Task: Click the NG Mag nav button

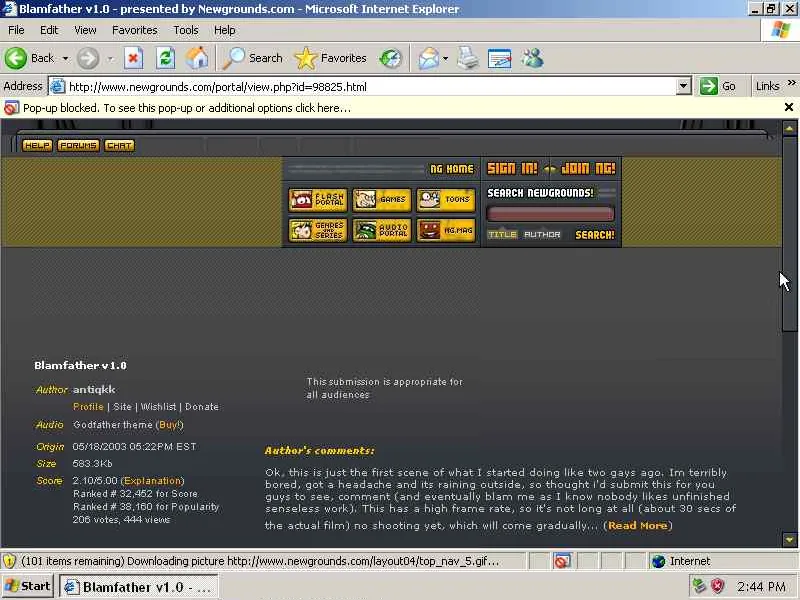Action: pyautogui.click(x=445, y=230)
